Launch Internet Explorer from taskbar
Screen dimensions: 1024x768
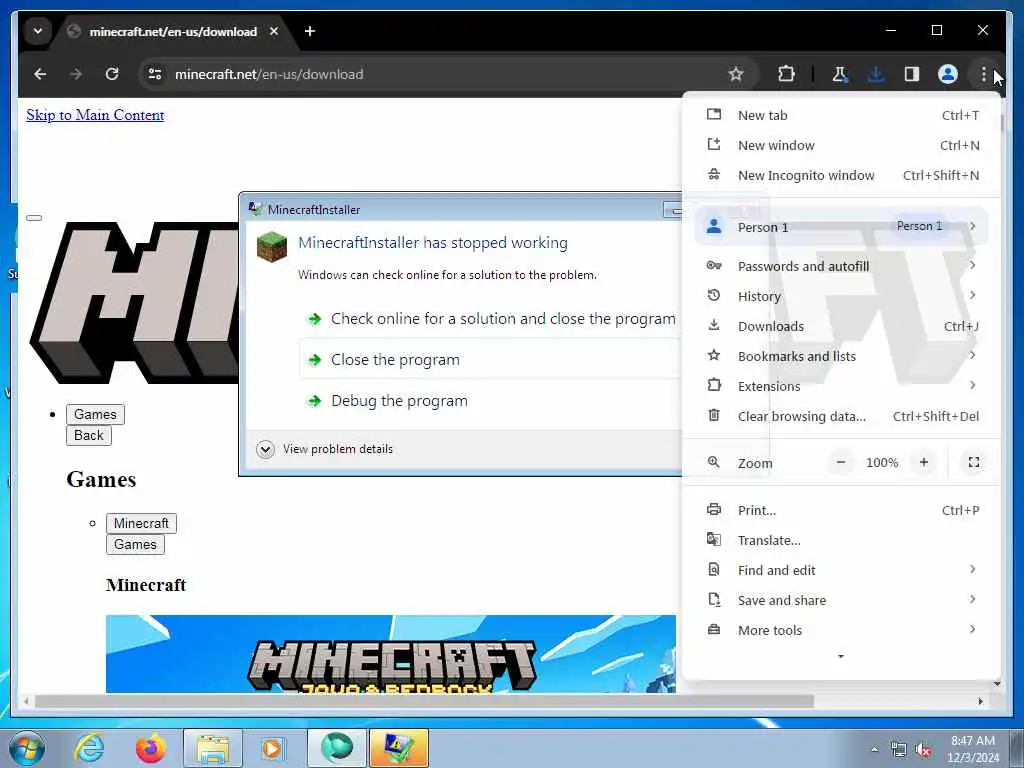pos(89,748)
